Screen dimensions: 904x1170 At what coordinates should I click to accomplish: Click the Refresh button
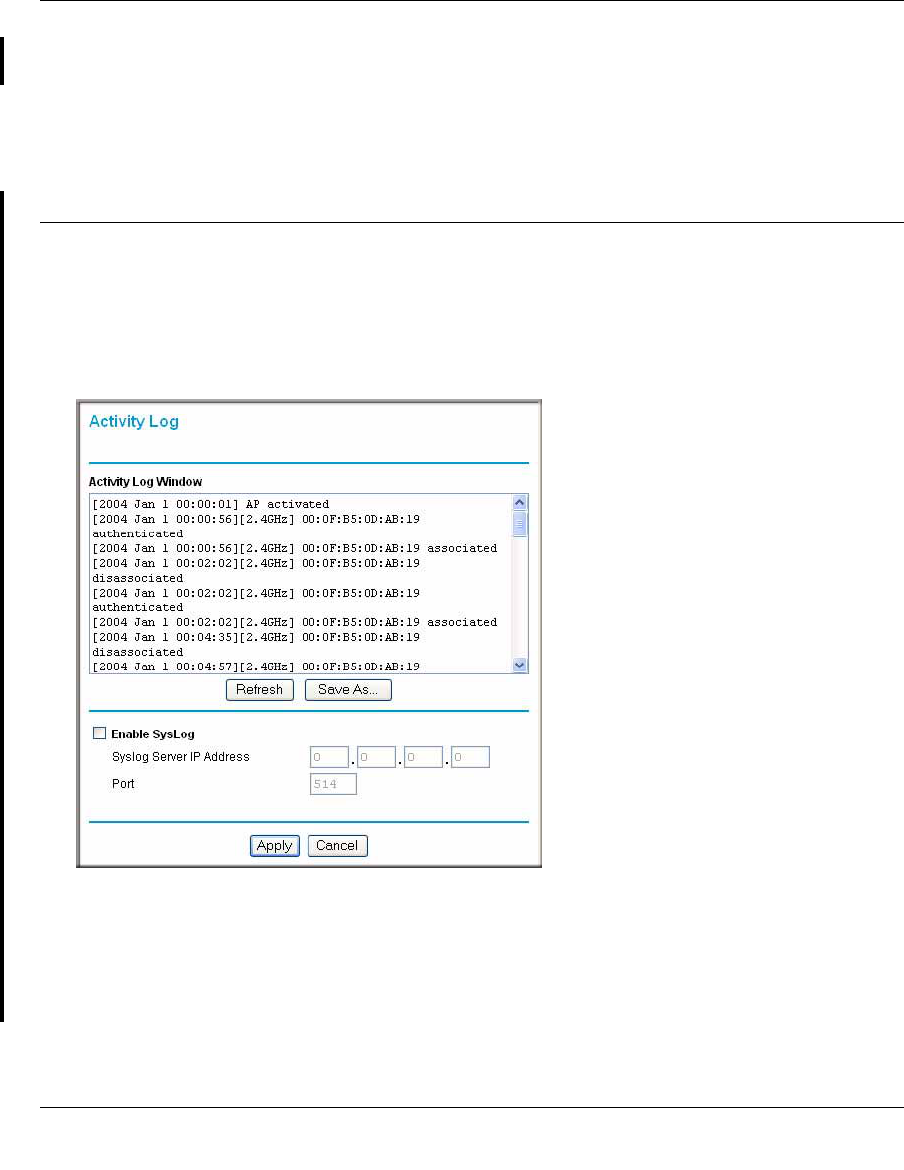[260, 689]
